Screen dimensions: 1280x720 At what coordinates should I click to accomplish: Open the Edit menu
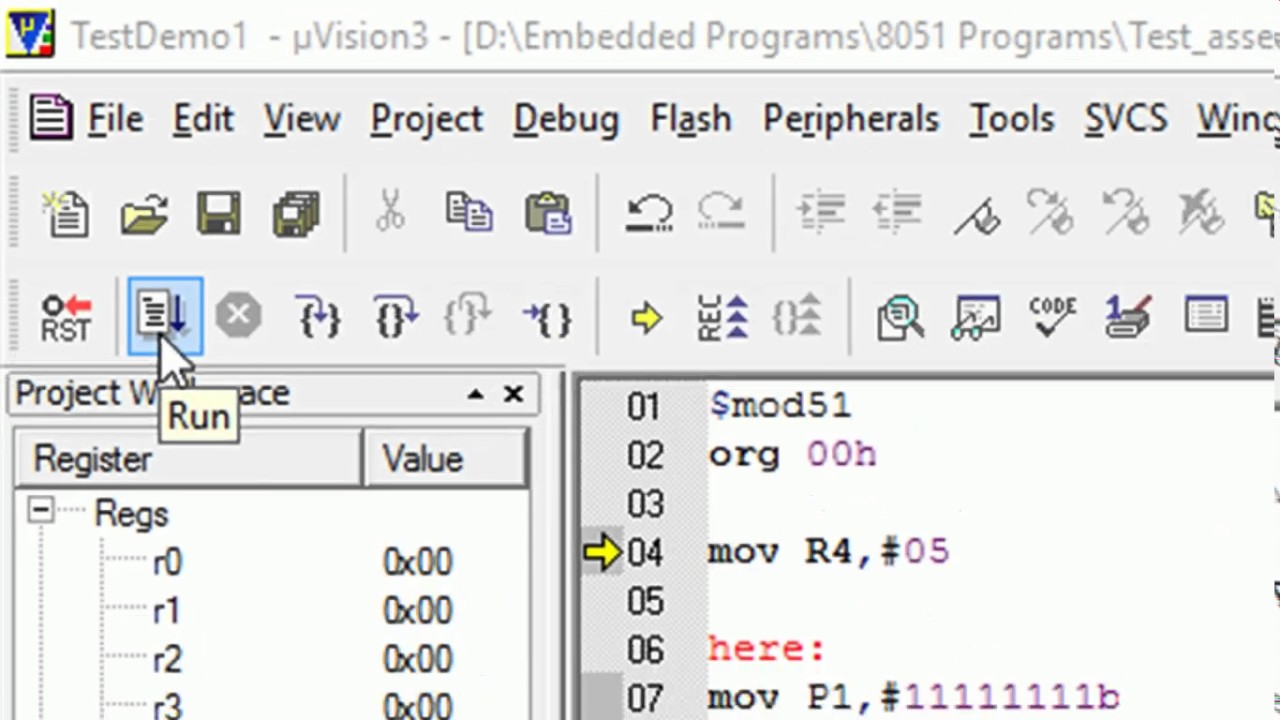(x=203, y=119)
